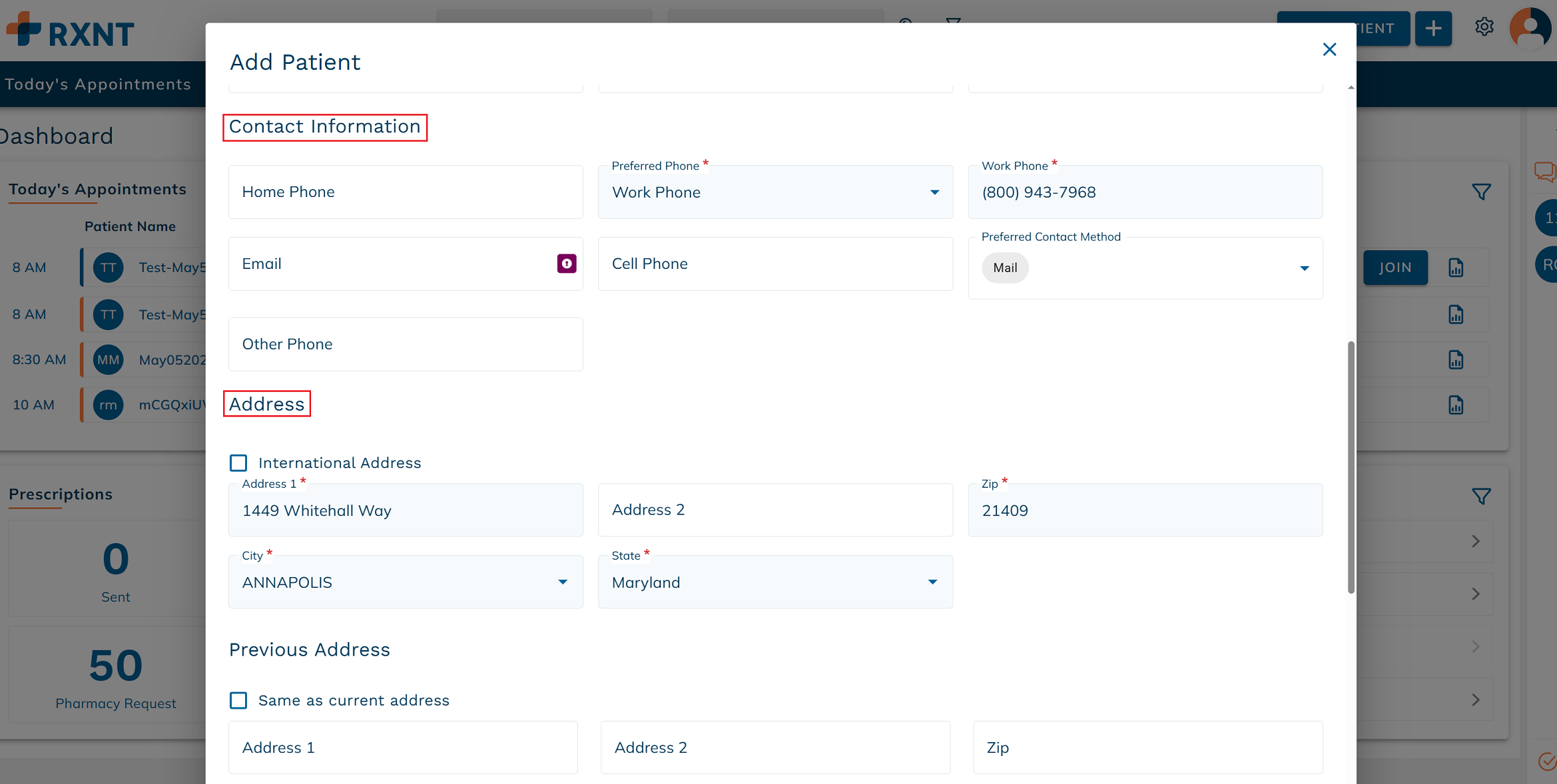
Task: Open the State dropdown showing Maryland
Action: click(775, 582)
